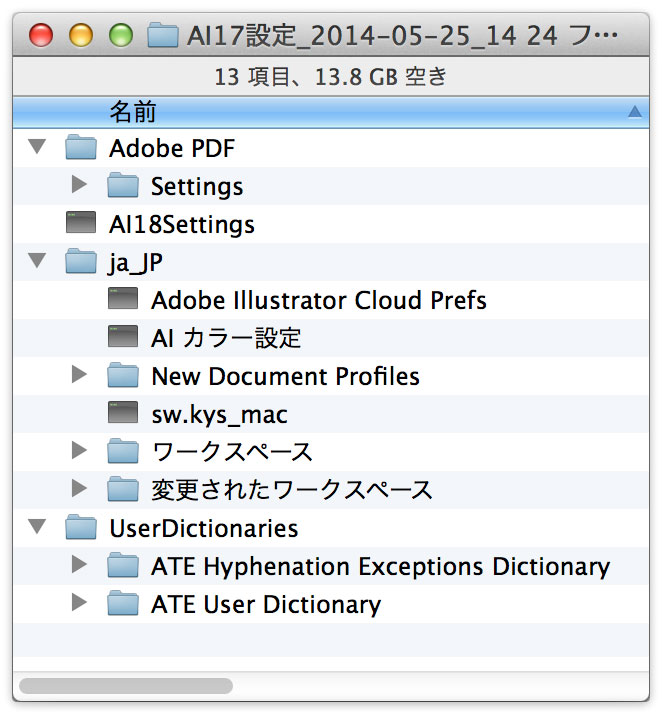Click the sw.kys_mac file icon
This screenshot has width=662, height=714.
tap(123, 413)
